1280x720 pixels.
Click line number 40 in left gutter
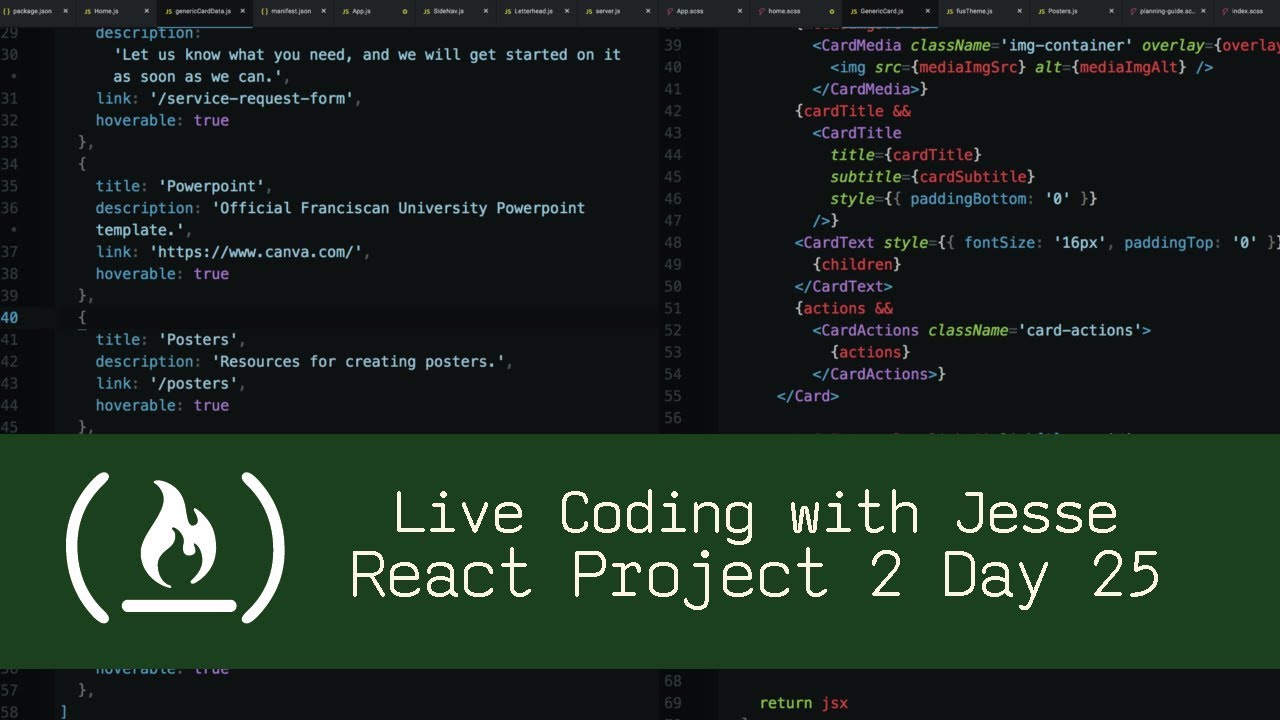(9, 317)
